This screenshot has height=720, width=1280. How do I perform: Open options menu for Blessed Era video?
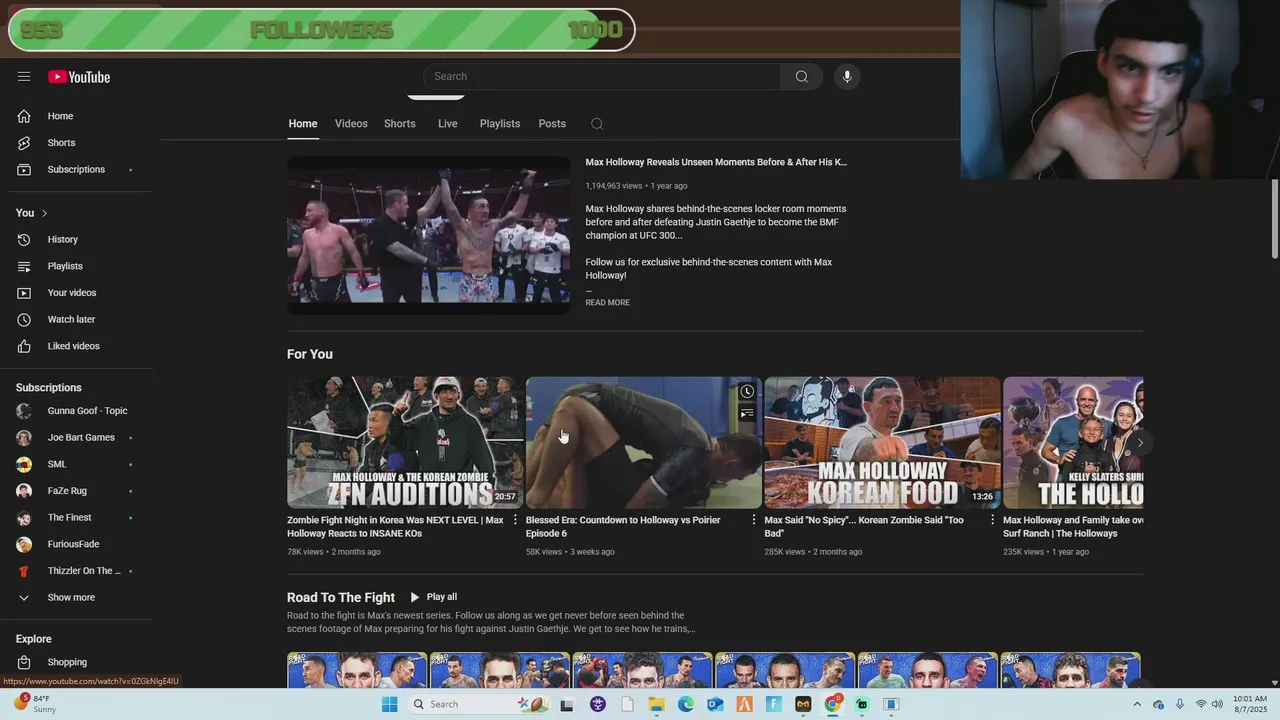point(754,520)
